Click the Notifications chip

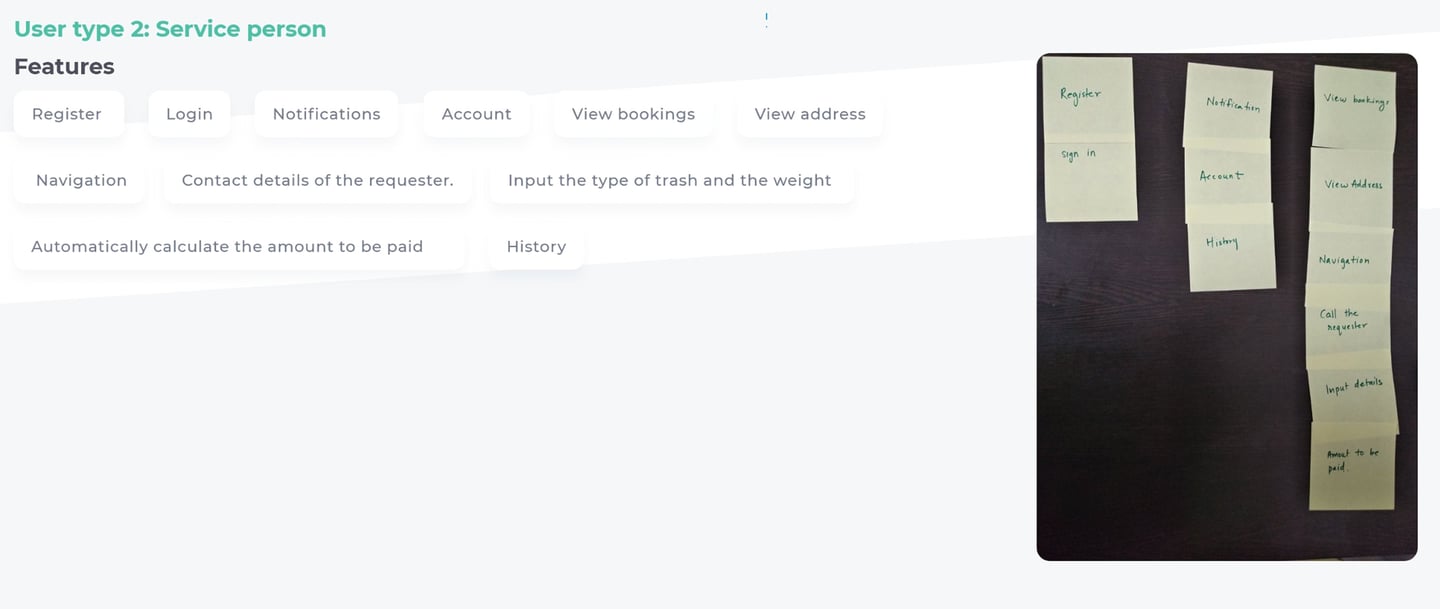326,114
